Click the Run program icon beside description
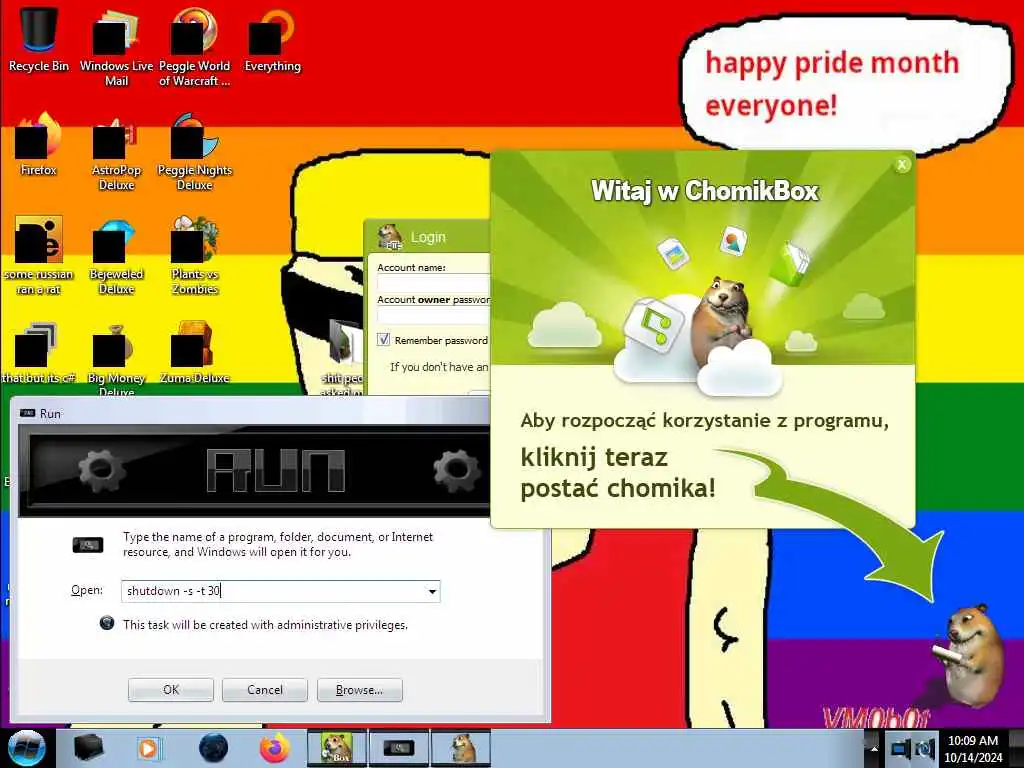 coord(88,545)
